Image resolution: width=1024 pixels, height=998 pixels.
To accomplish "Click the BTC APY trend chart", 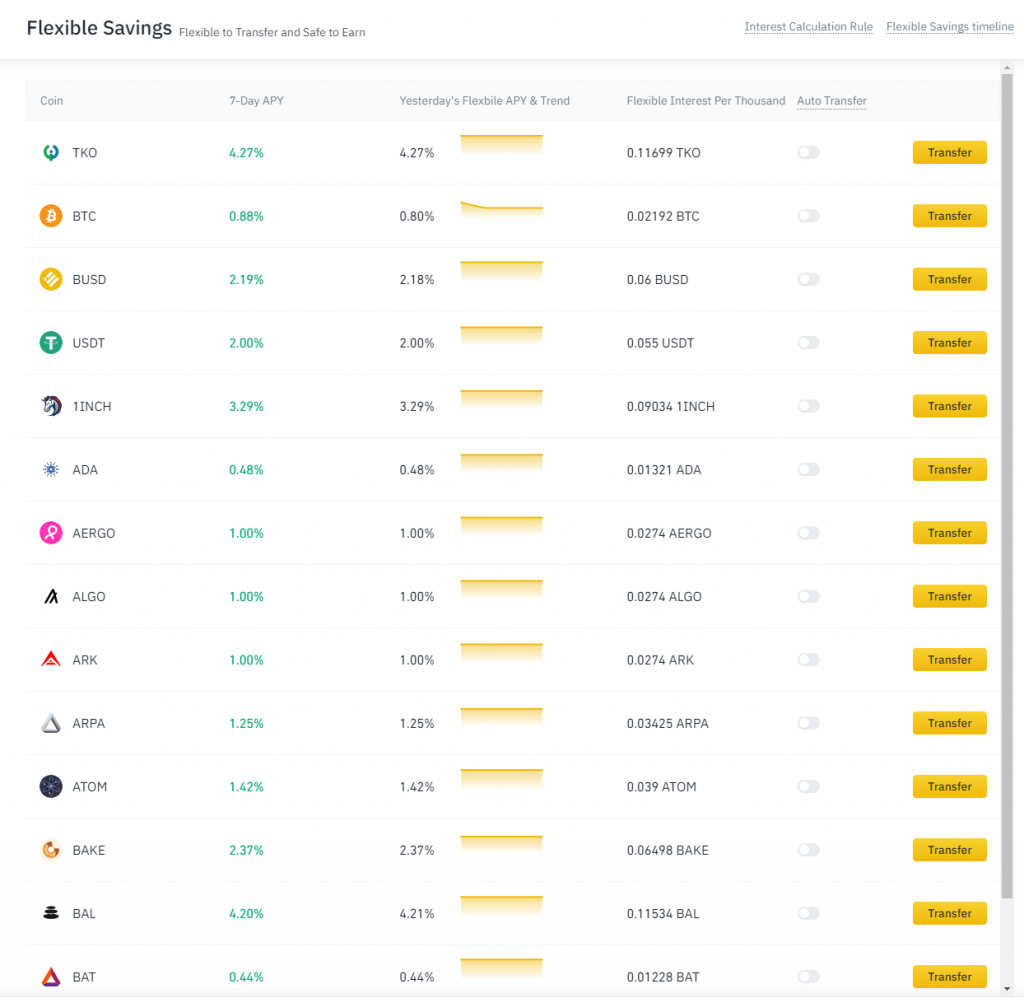I will tap(502, 210).
